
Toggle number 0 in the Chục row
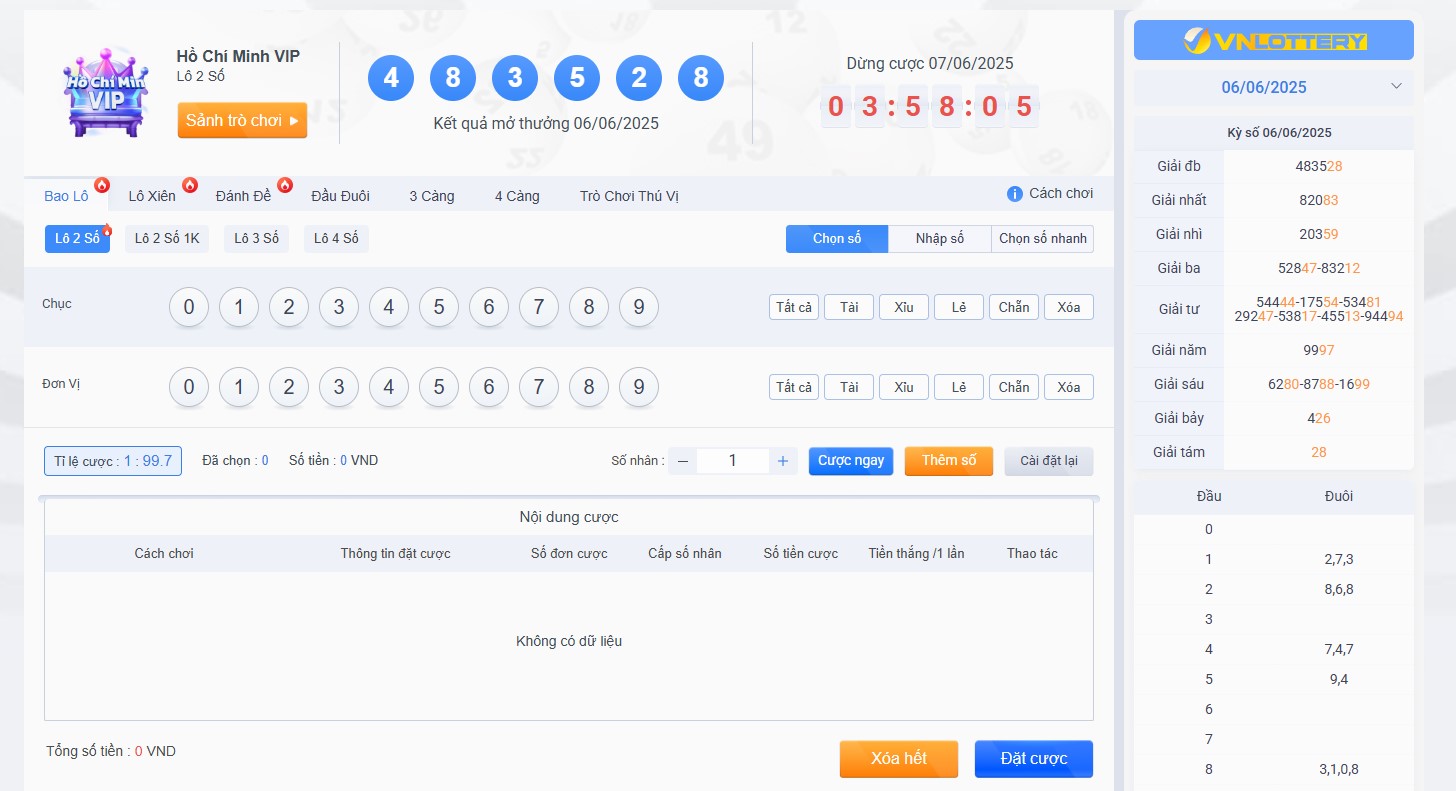[189, 307]
